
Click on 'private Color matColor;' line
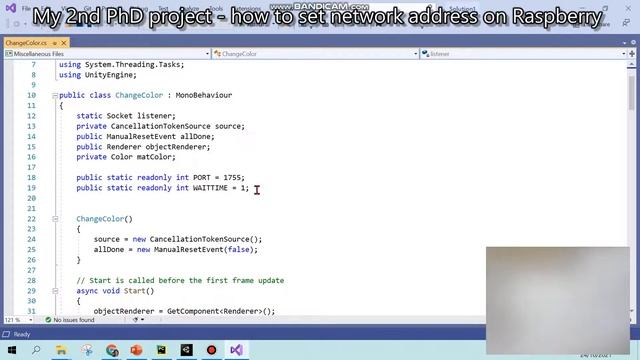[x=126, y=157]
